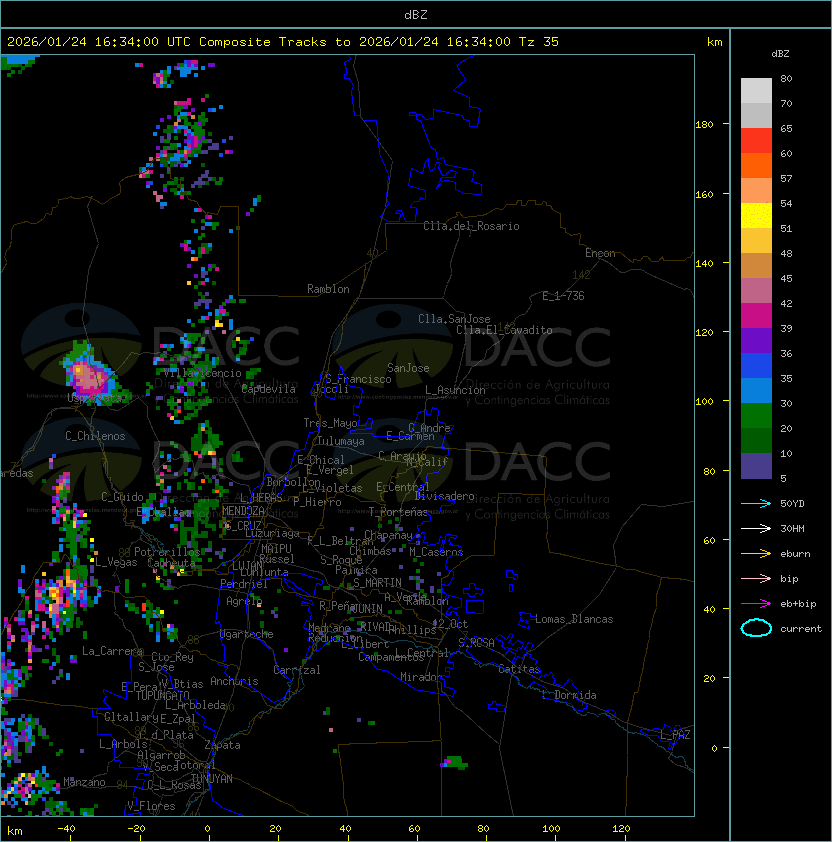Select the light gray swatch between 80 and 70 dBZ
Viewport: 832px width, 842px height.
[x=756, y=91]
